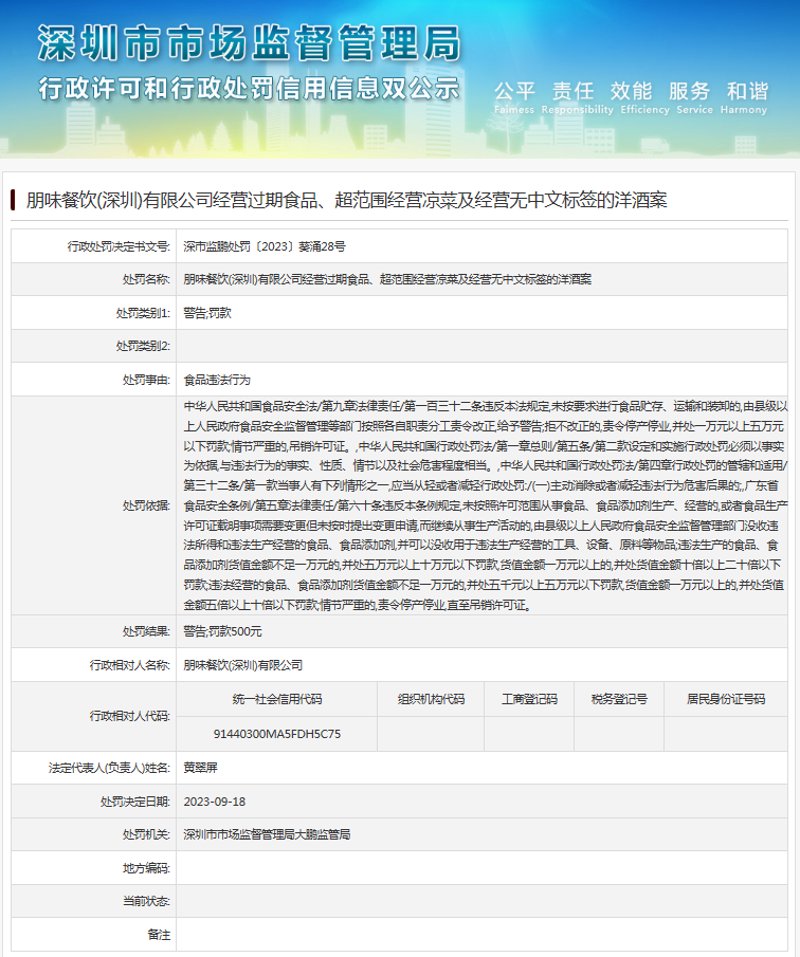Viewport: 800px width, 957px height.
Task: Select the credit code 91440300MA5FDH5C75
Action: click(277, 734)
